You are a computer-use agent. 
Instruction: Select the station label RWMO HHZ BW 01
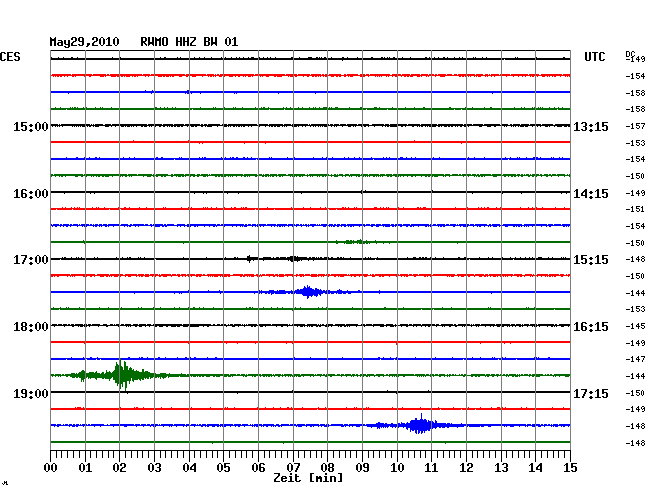click(189, 42)
